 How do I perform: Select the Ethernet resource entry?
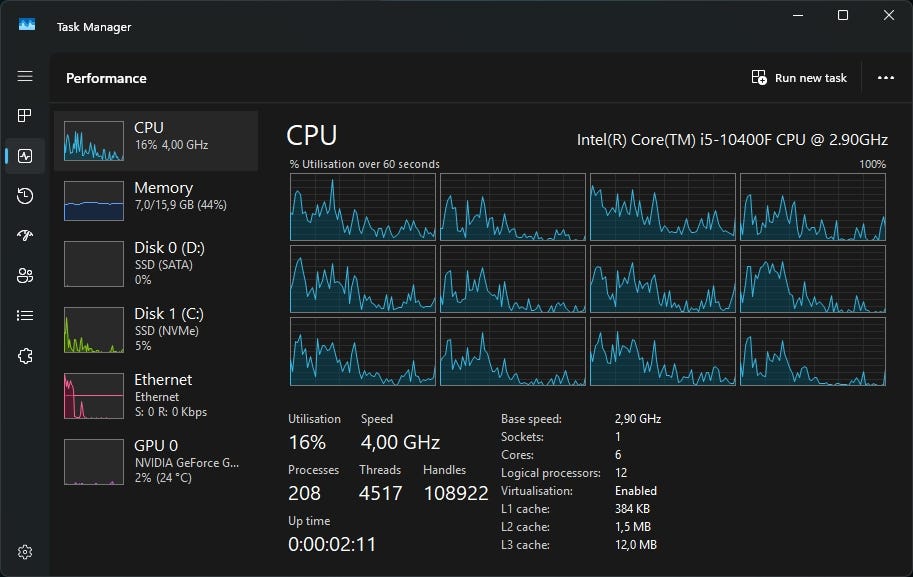(155, 395)
